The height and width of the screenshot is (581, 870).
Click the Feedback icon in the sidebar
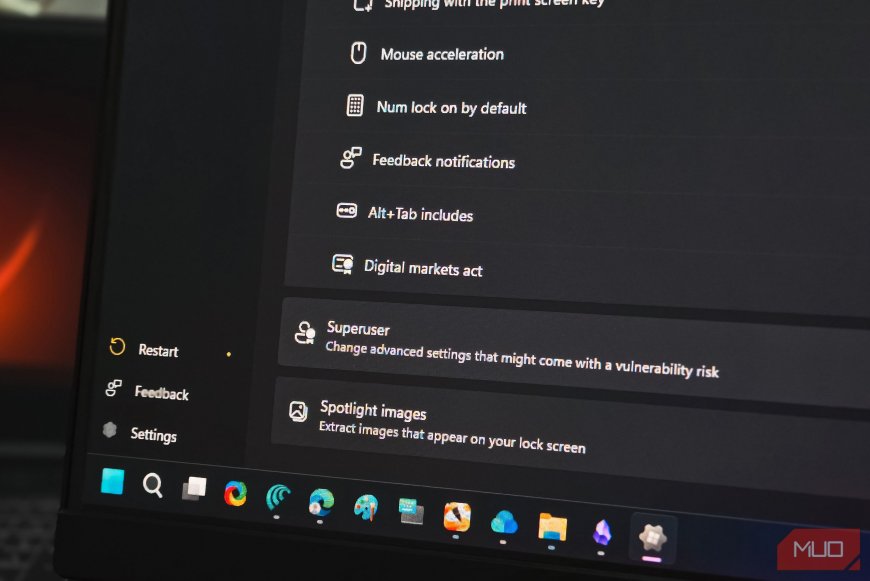pos(112,388)
